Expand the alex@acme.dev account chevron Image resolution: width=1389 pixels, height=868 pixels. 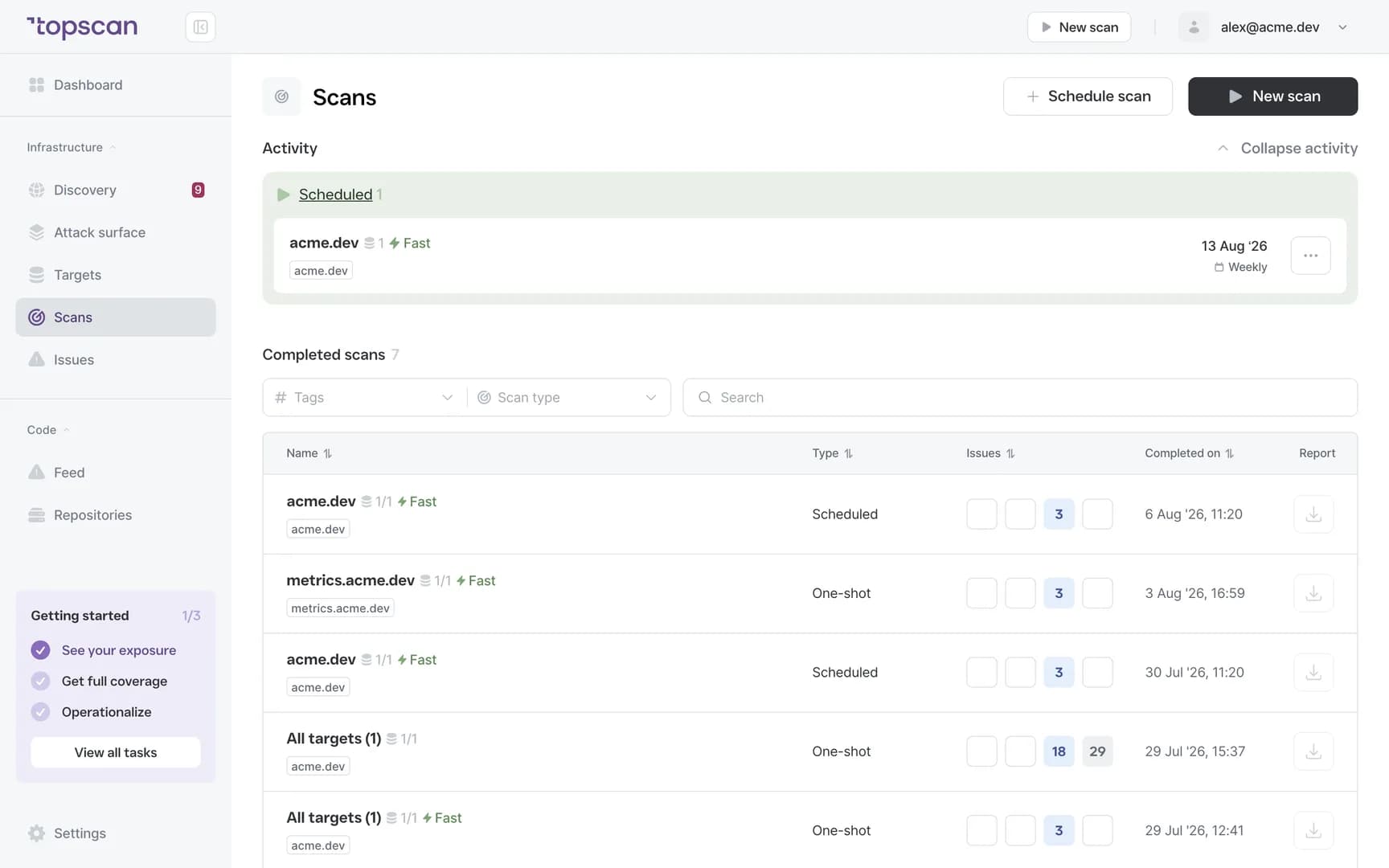[1342, 27]
